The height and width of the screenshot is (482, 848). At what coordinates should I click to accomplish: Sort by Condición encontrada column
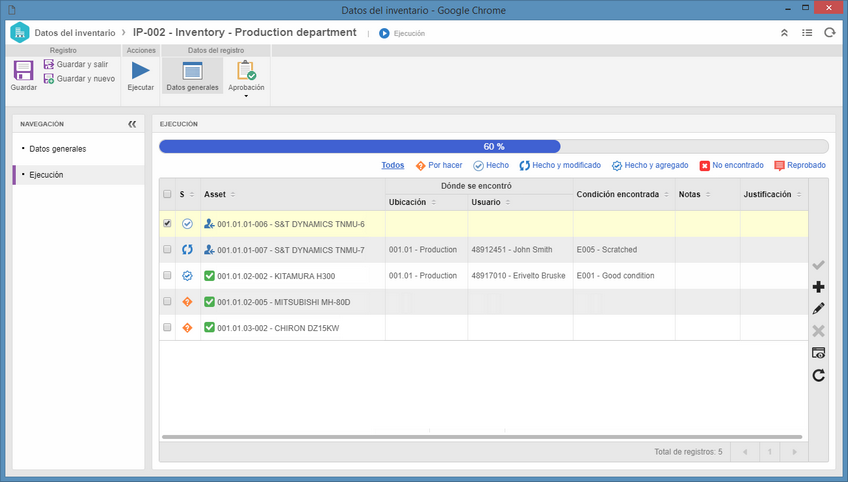pos(622,194)
